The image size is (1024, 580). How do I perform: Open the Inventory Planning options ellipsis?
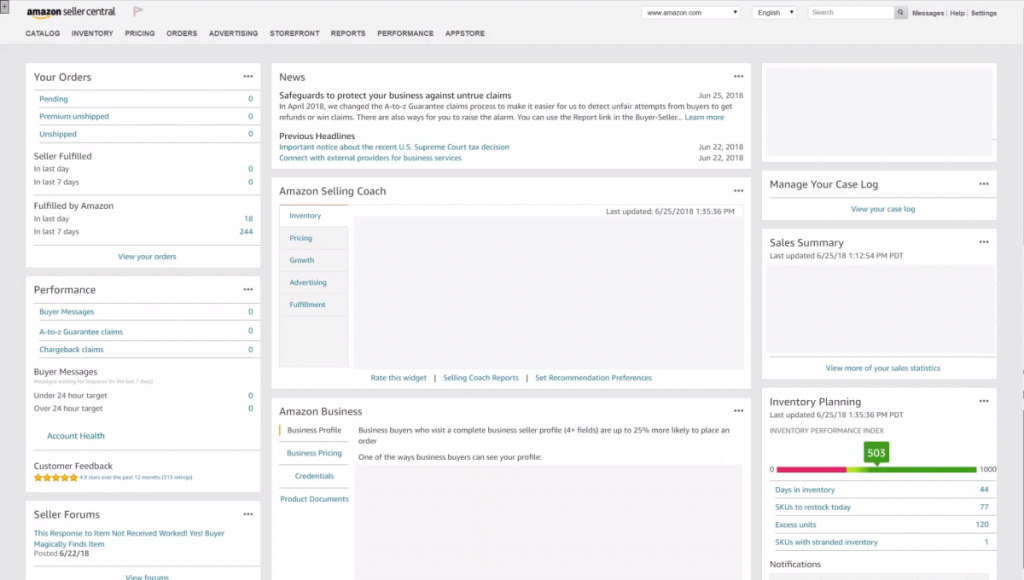tap(984, 401)
